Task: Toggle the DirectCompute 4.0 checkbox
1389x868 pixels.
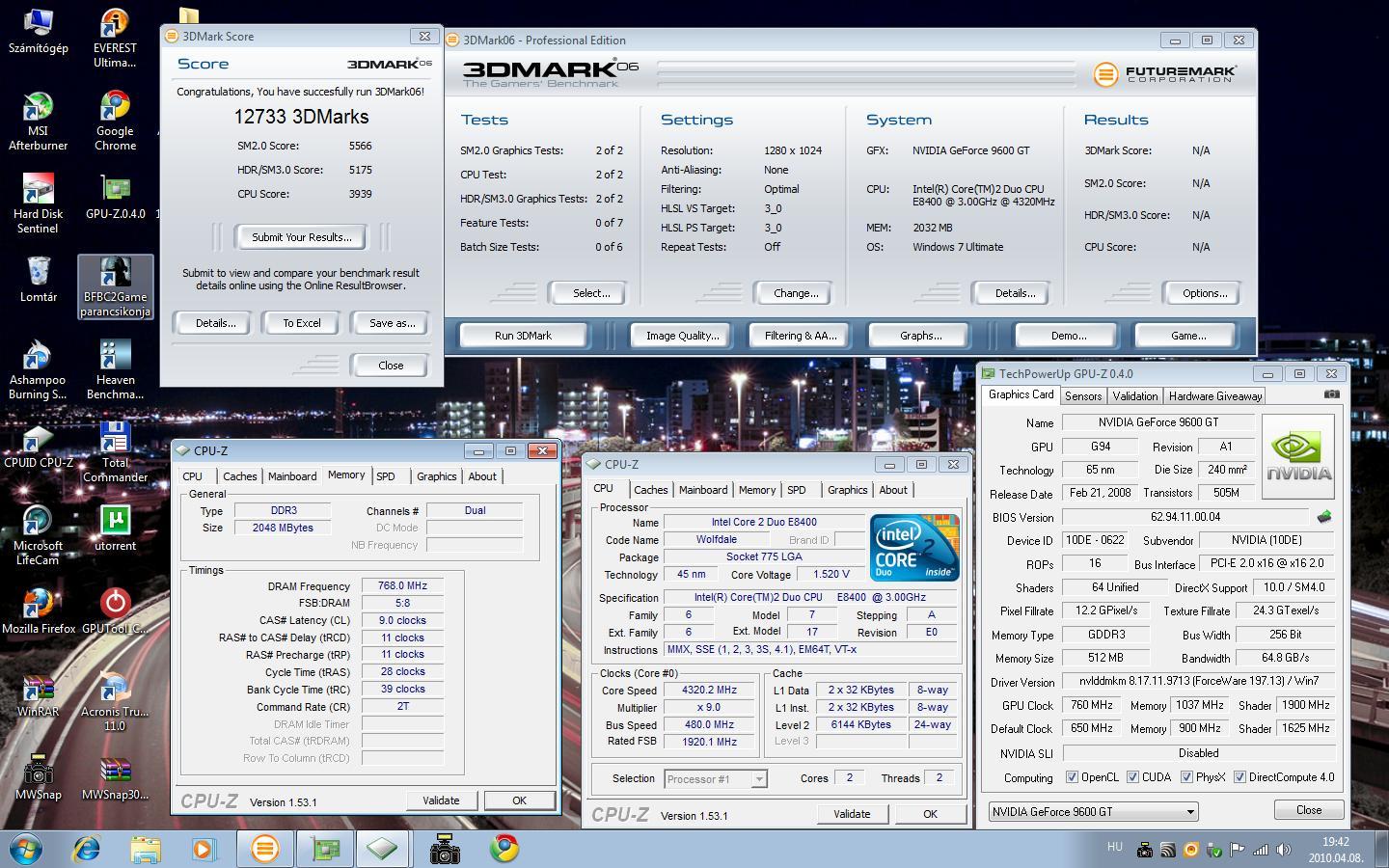Action: click(1239, 777)
